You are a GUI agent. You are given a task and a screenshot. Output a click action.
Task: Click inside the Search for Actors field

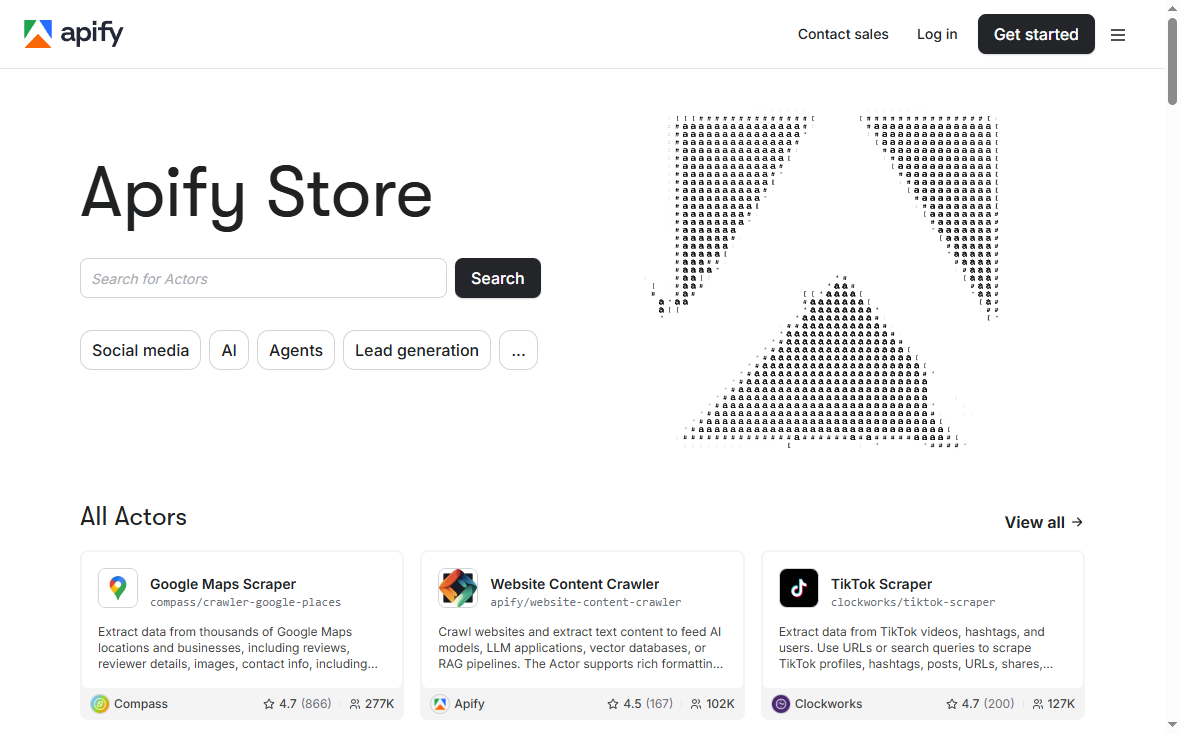coord(263,278)
